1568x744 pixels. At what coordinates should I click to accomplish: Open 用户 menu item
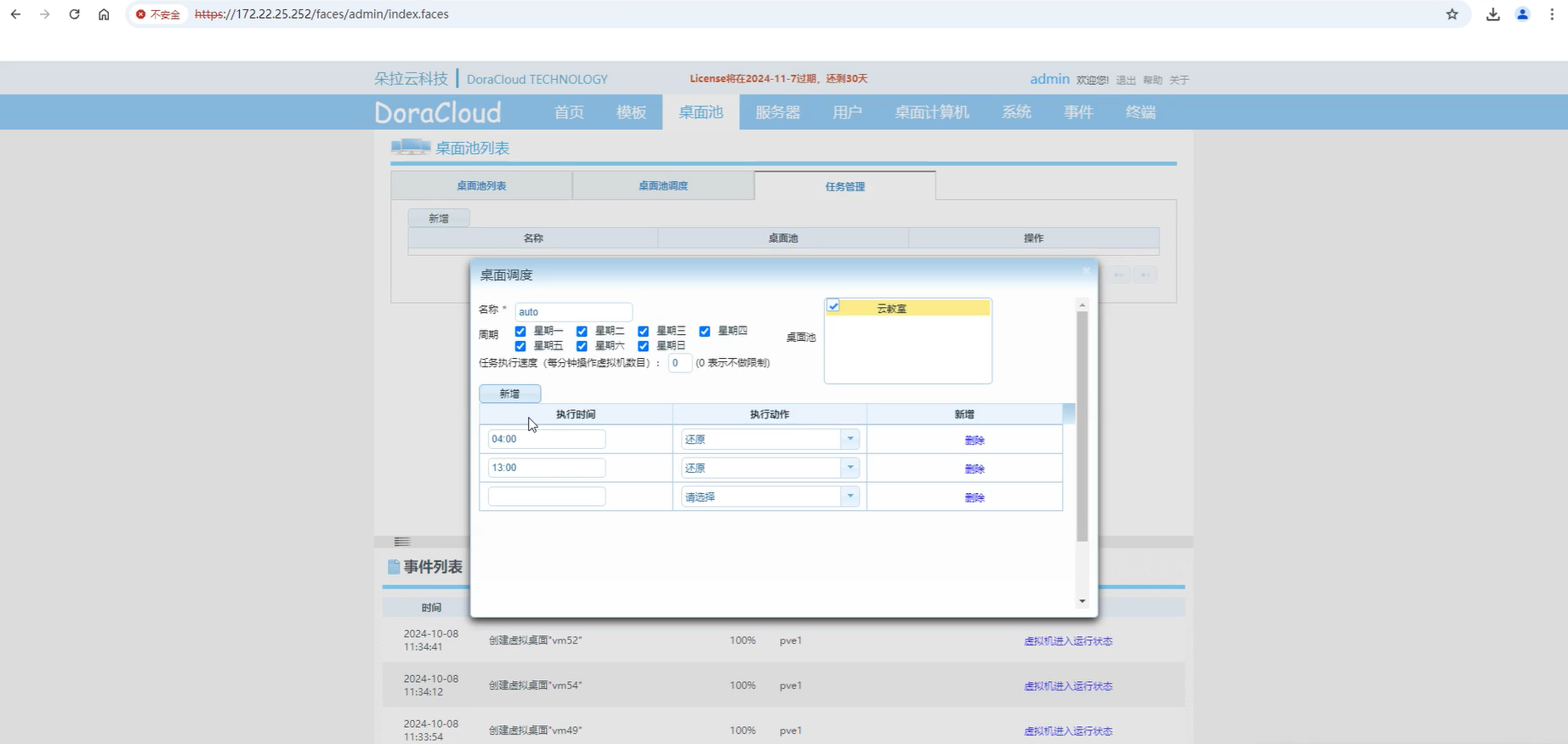[x=847, y=112]
